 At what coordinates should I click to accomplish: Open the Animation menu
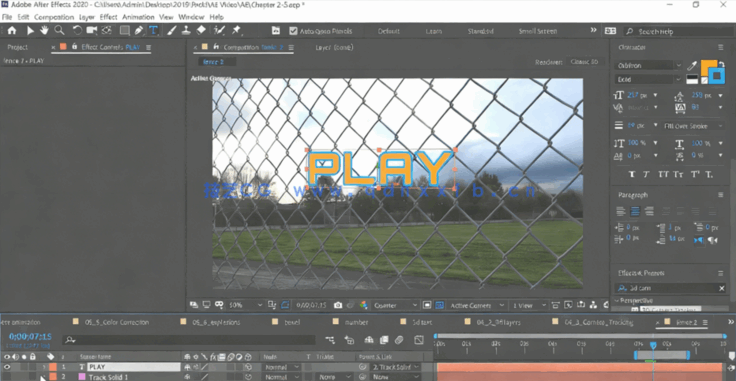coord(138,17)
